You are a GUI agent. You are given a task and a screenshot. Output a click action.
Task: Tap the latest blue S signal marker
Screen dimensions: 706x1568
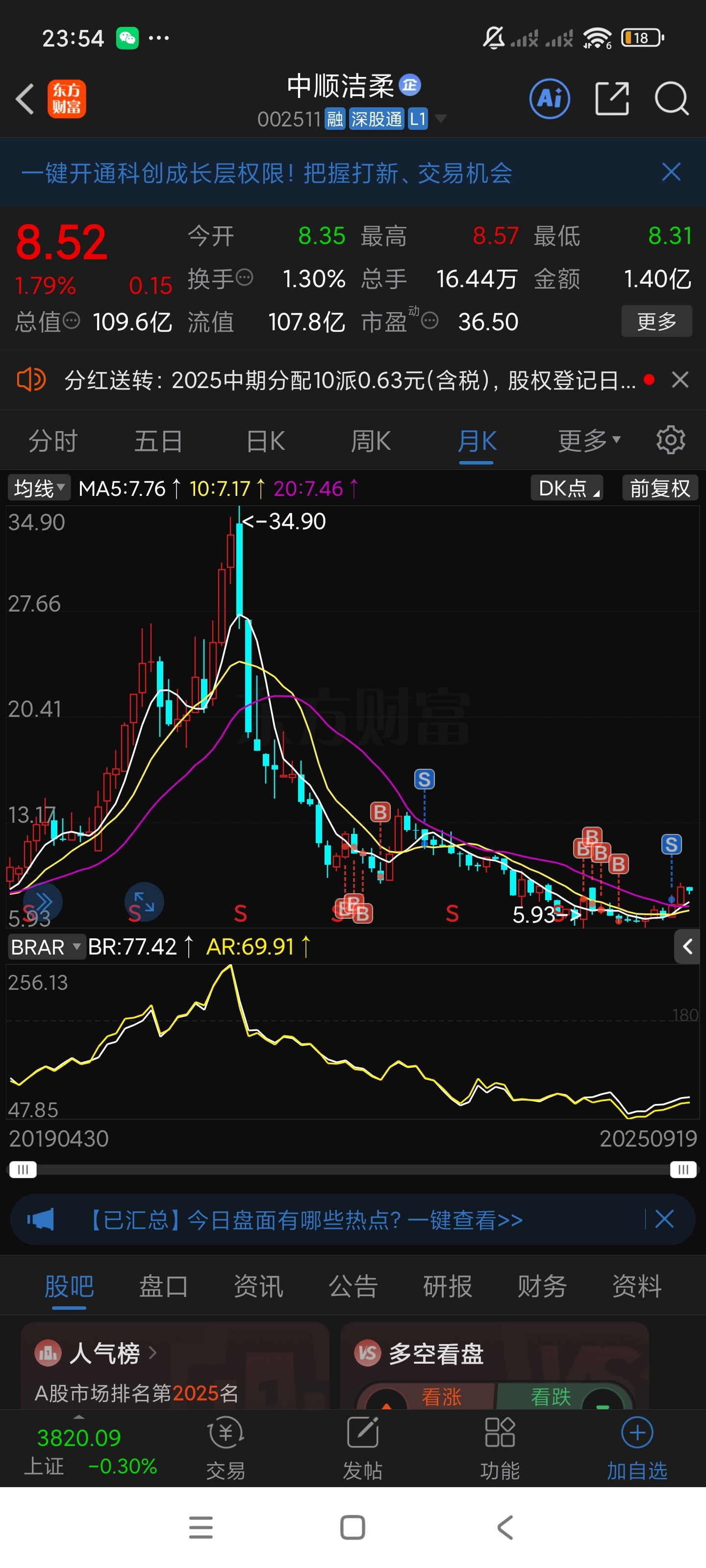[671, 844]
